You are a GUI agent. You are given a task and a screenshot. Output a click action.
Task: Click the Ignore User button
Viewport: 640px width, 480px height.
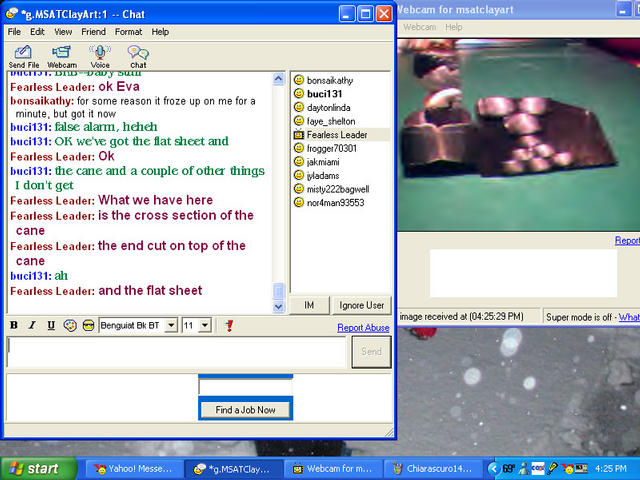click(361, 305)
